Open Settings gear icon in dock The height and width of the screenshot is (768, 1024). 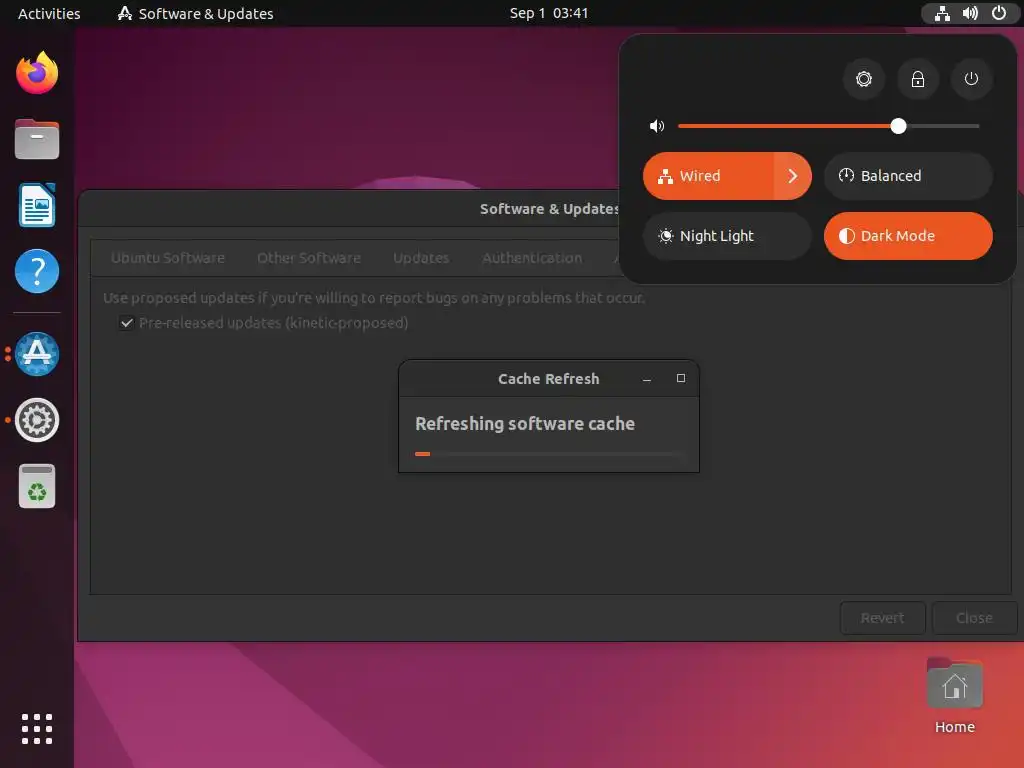click(x=37, y=420)
